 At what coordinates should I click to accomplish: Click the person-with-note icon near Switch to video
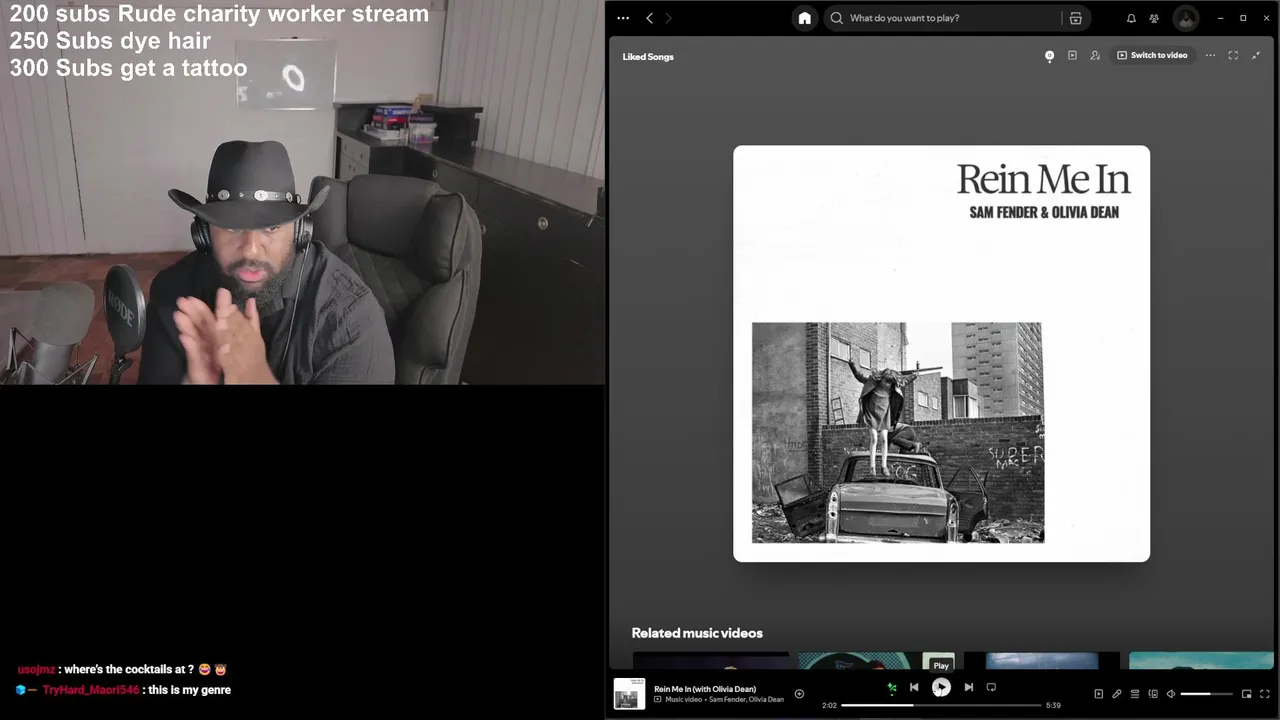(1095, 55)
